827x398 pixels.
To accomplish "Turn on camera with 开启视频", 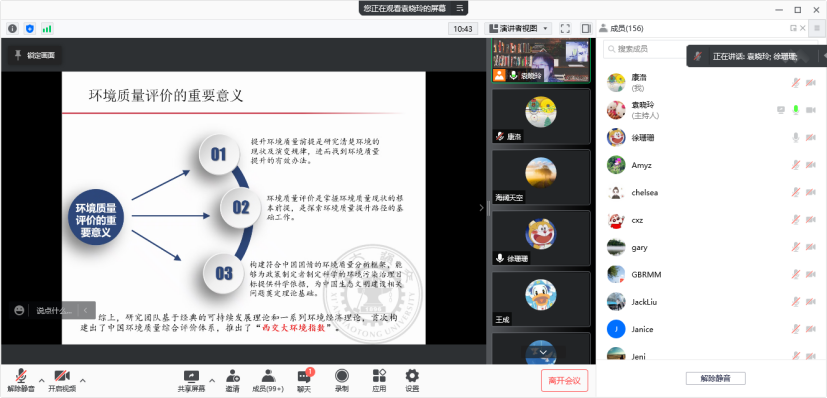I will [62, 381].
